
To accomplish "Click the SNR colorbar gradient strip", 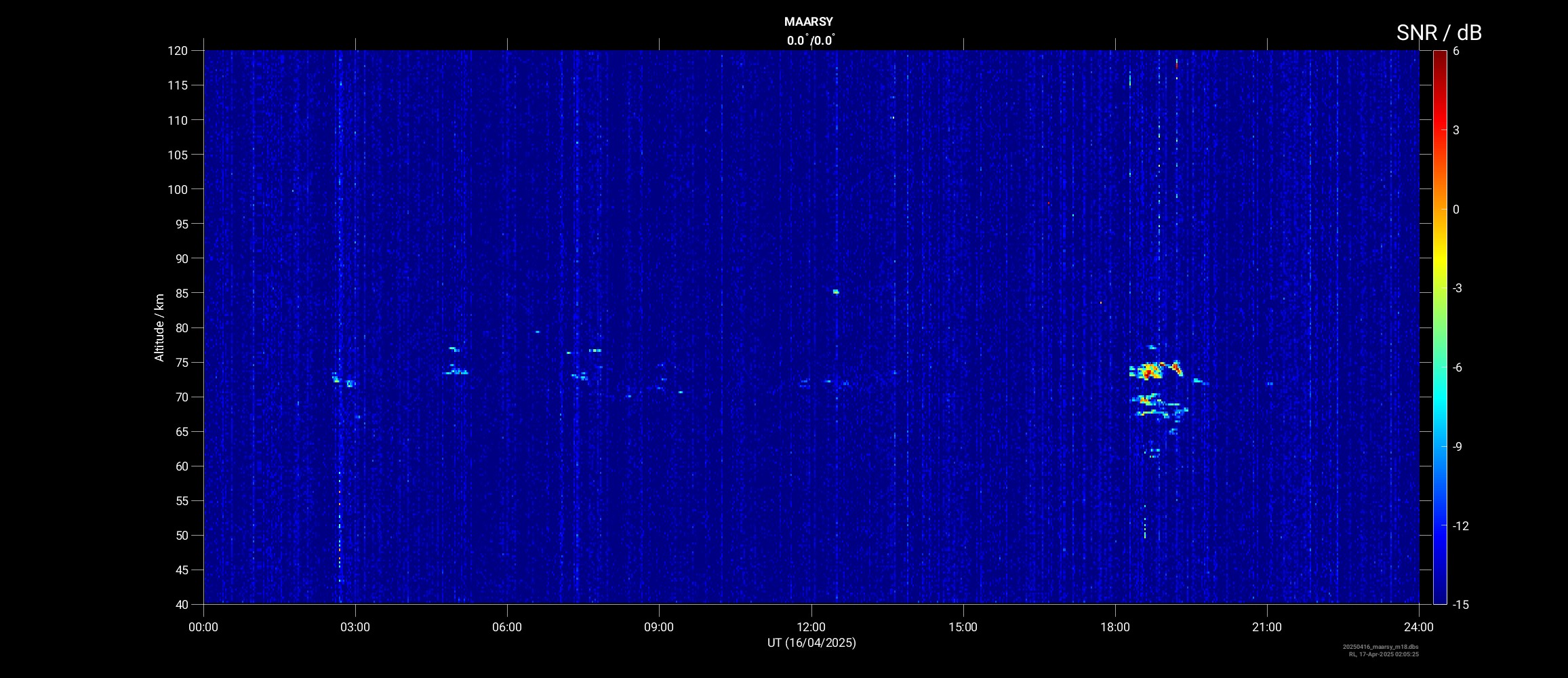I will click(1440, 327).
